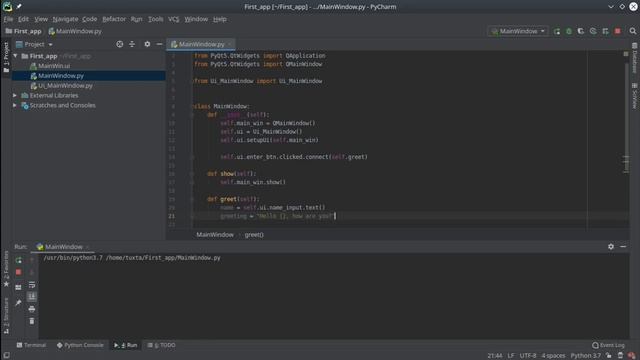This screenshot has height=360, width=640.
Task: Click the up arrow in the Run panel
Action: pyautogui.click(x=32, y=260)
